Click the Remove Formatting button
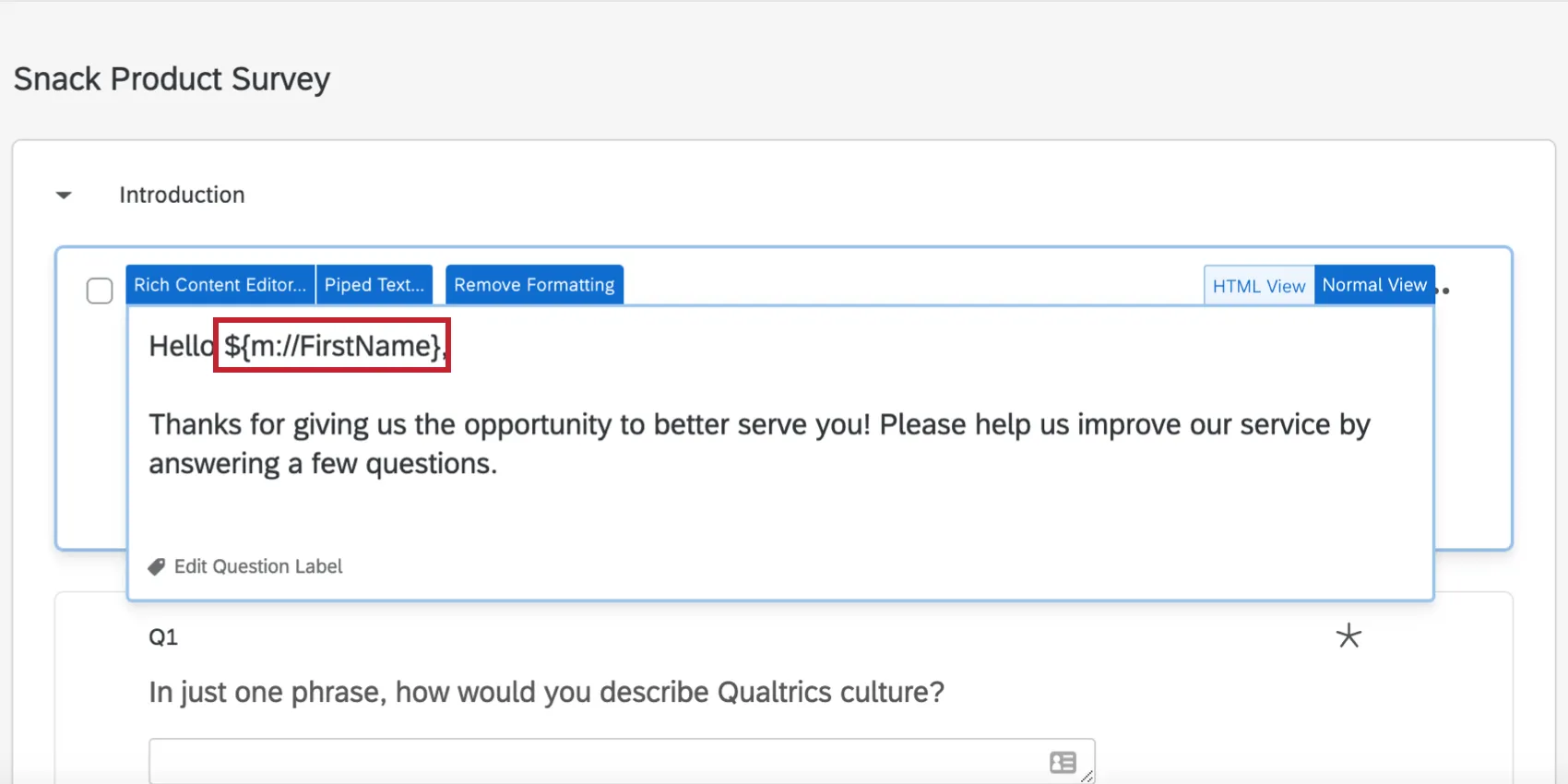This screenshot has width=1568, height=784. click(534, 285)
